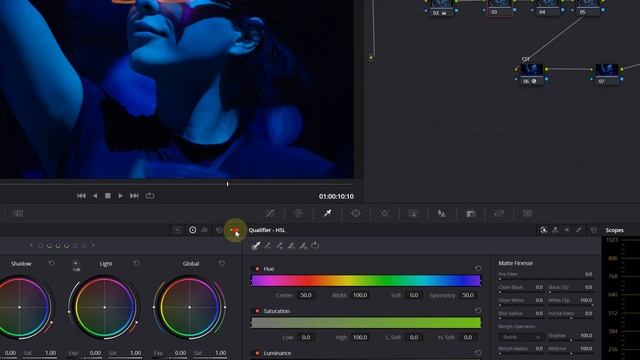Click the playhead on the viewer scrub bar
The image size is (640, 360).
(227, 184)
